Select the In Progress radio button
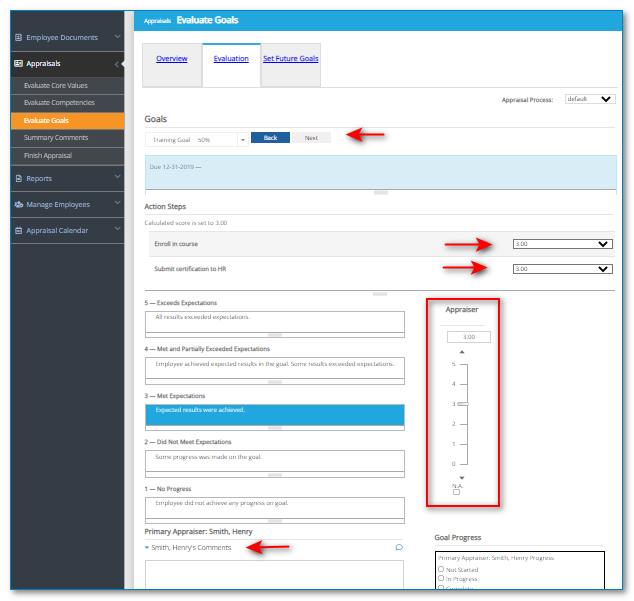The image size is (634, 601). pos(441,579)
